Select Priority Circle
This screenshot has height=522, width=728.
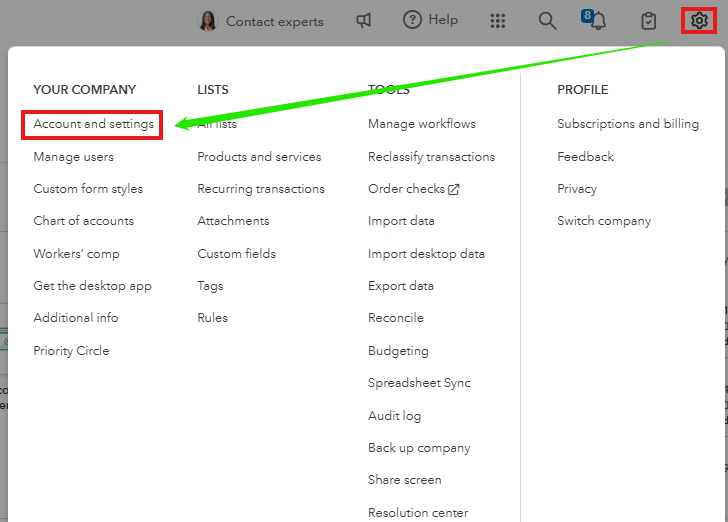72,351
